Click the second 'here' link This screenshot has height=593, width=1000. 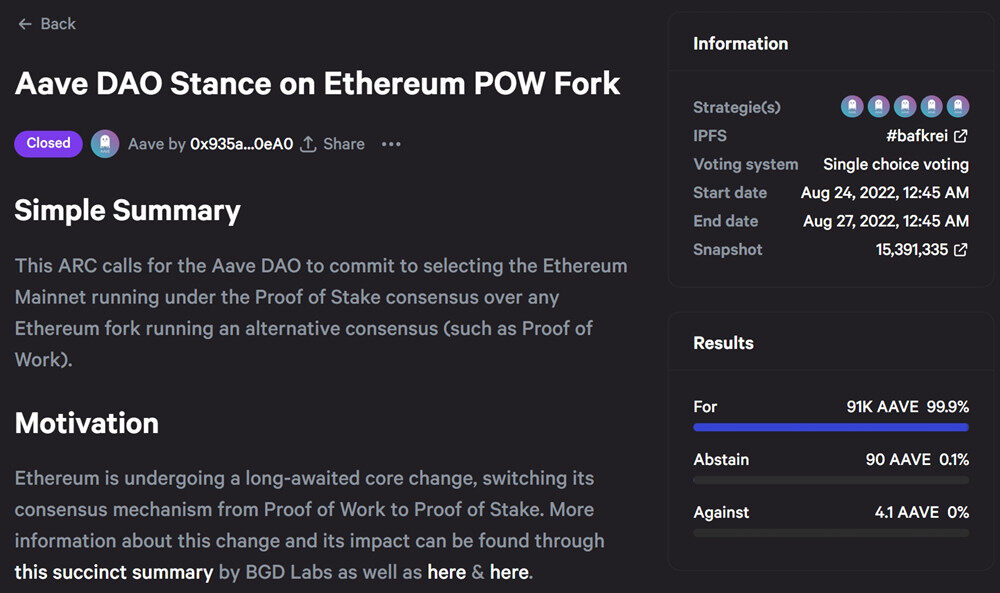coord(509,572)
